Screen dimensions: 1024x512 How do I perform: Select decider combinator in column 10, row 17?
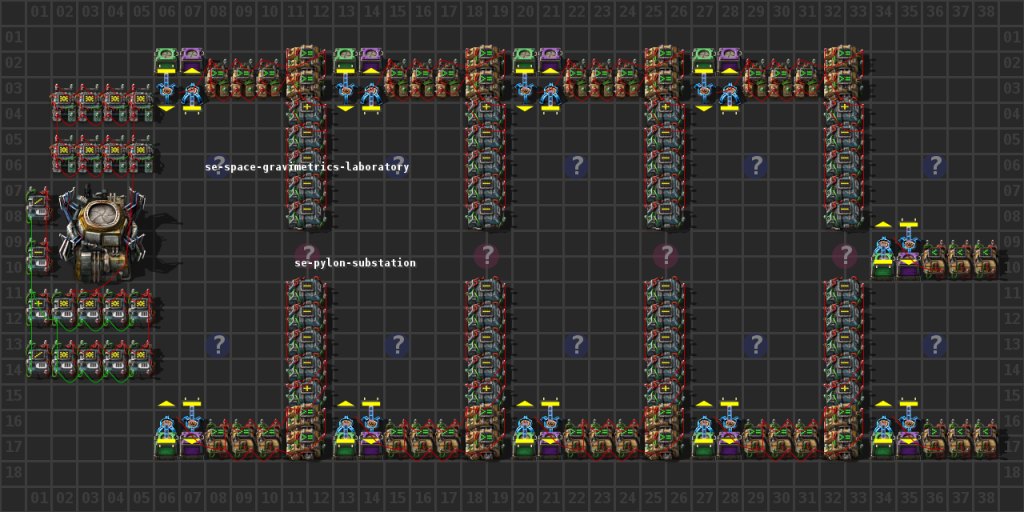click(x=268, y=439)
